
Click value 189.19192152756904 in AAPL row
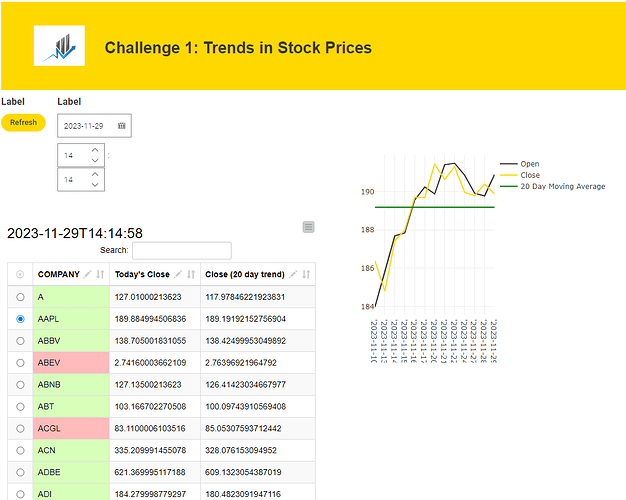pyautogui.click(x=246, y=319)
